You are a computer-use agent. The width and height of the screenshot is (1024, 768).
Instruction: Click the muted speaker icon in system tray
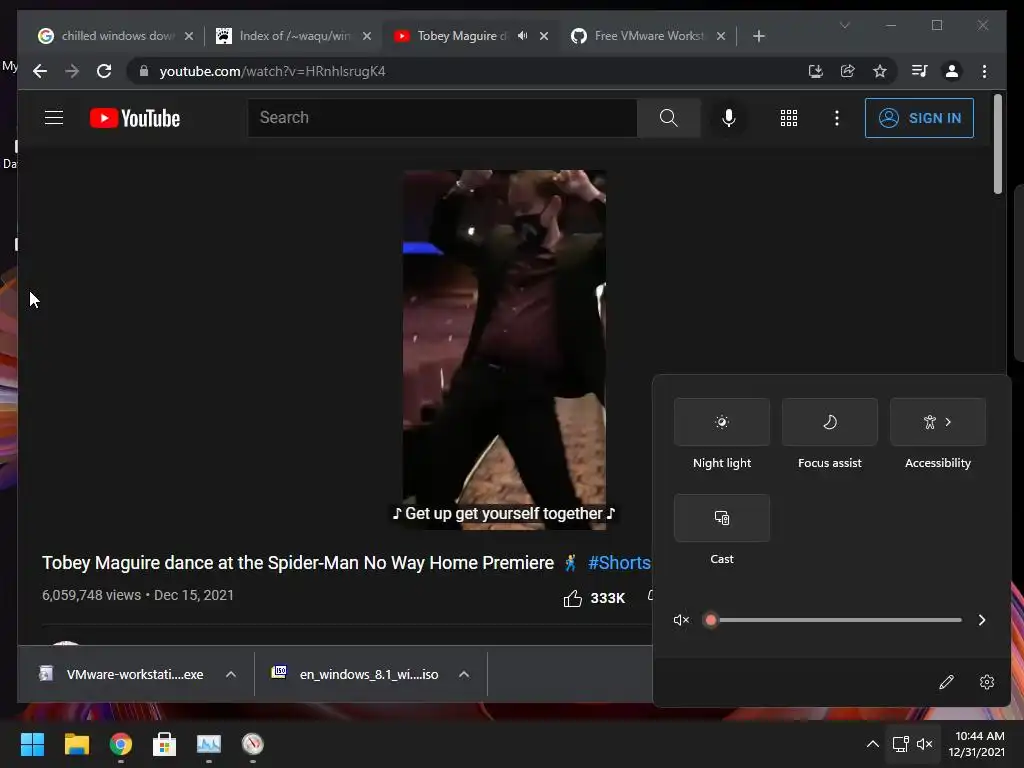(x=924, y=744)
